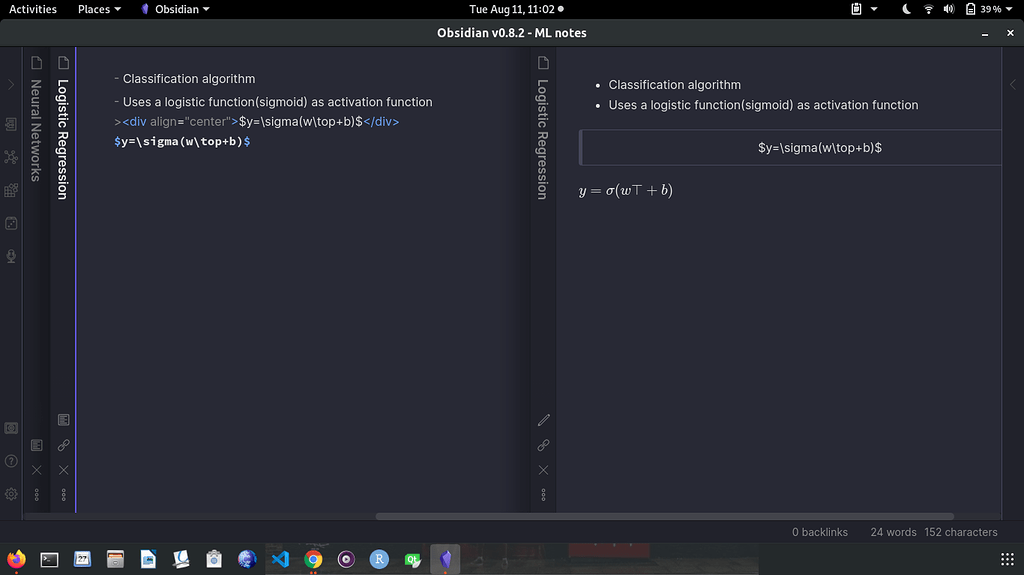This screenshot has width=1024, height=575.
Task: Click '0 backlinks' in the status bar
Action: [820, 532]
